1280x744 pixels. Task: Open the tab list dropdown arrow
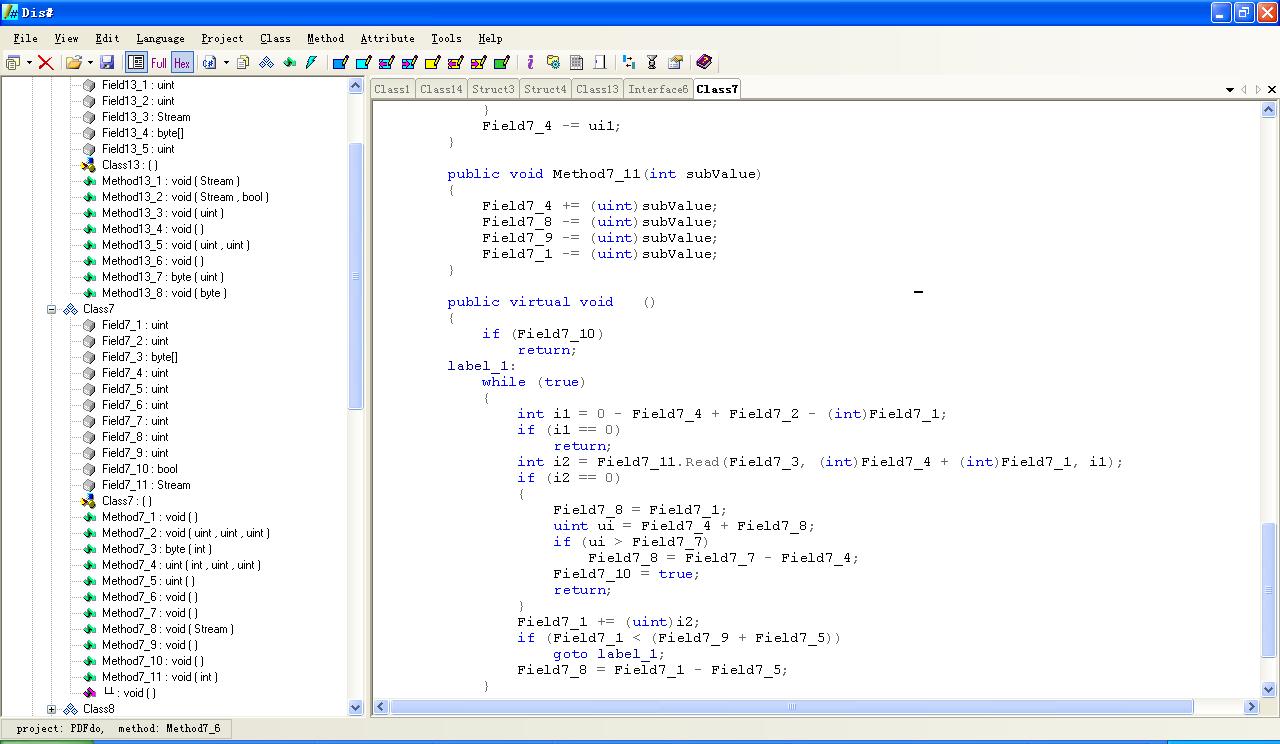[1230, 90]
